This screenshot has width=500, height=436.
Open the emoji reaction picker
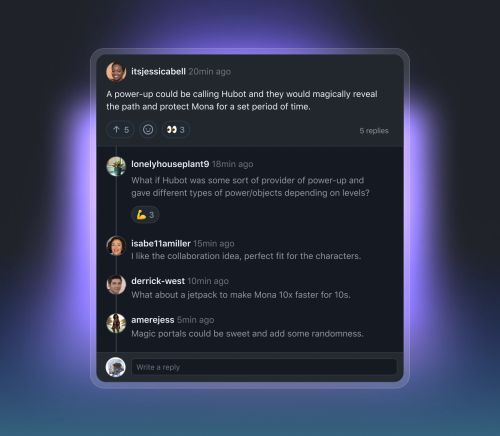[x=148, y=130]
